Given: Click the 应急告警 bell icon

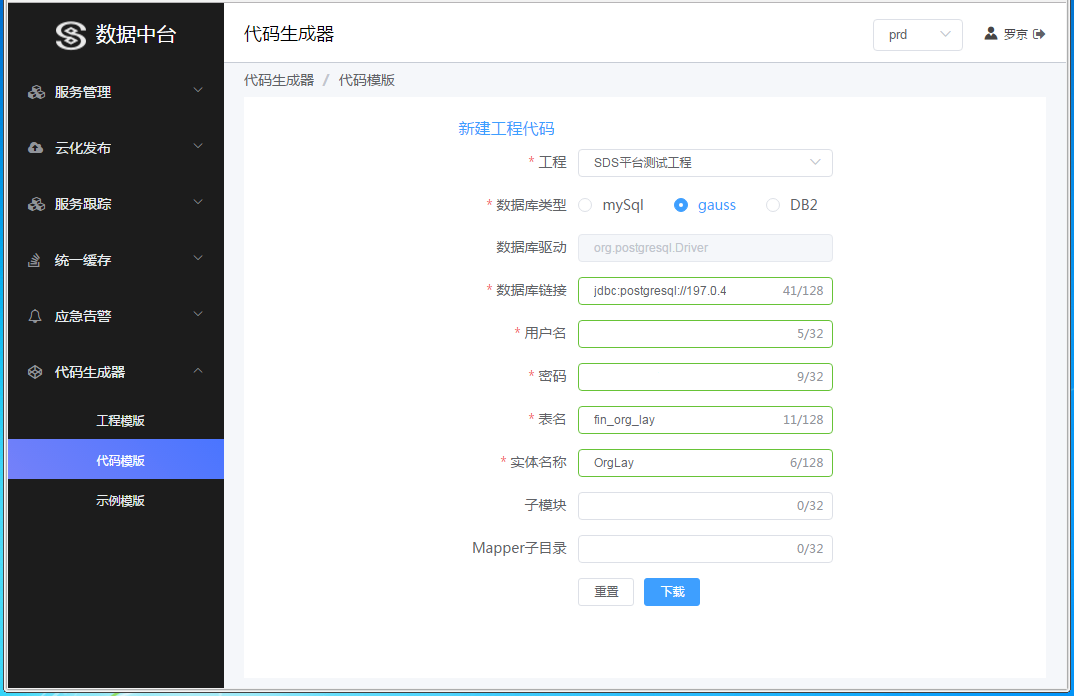Looking at the screenshot, I should tap(35, 316).
